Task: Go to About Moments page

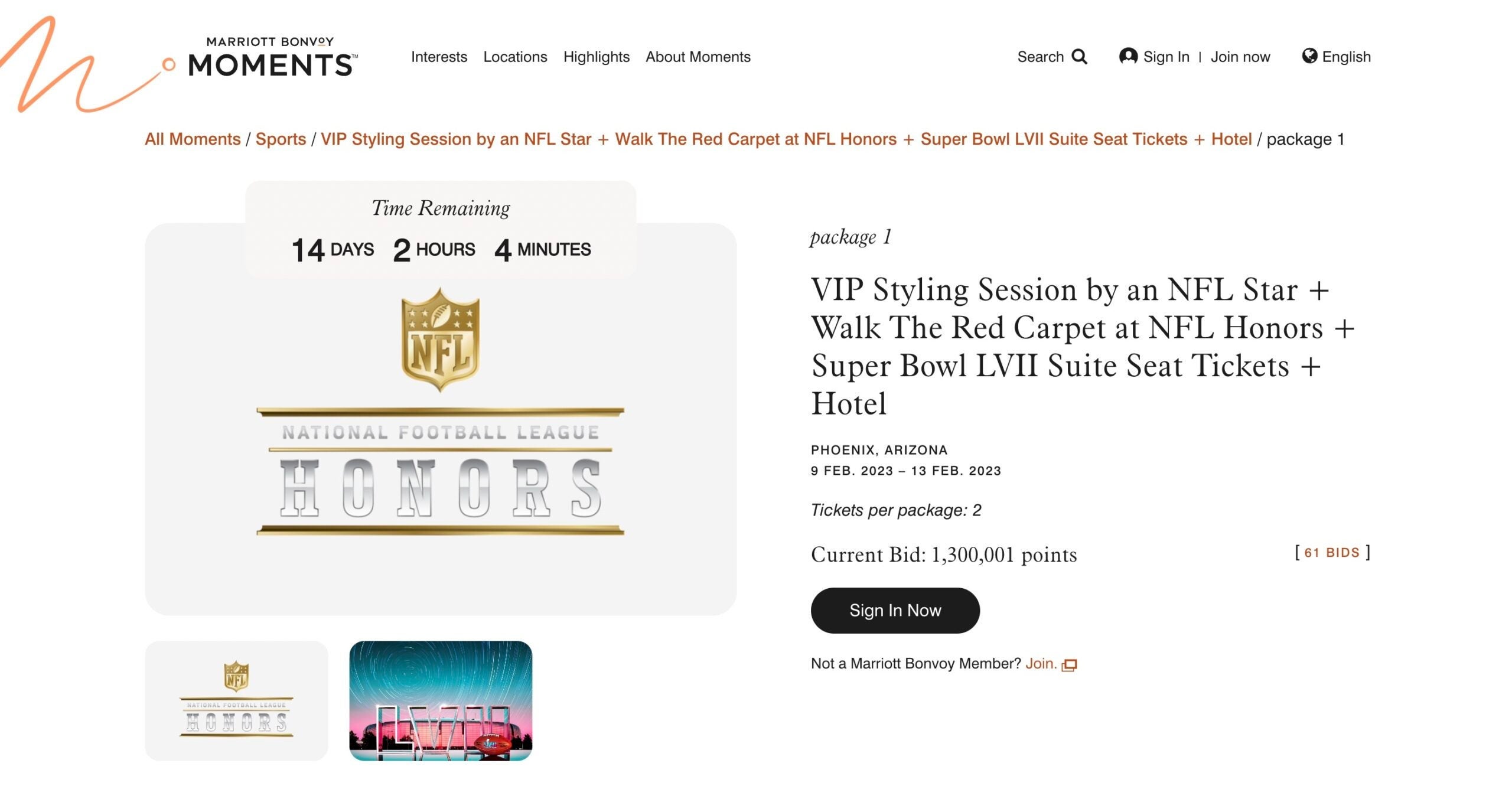Action: point(698,57)
